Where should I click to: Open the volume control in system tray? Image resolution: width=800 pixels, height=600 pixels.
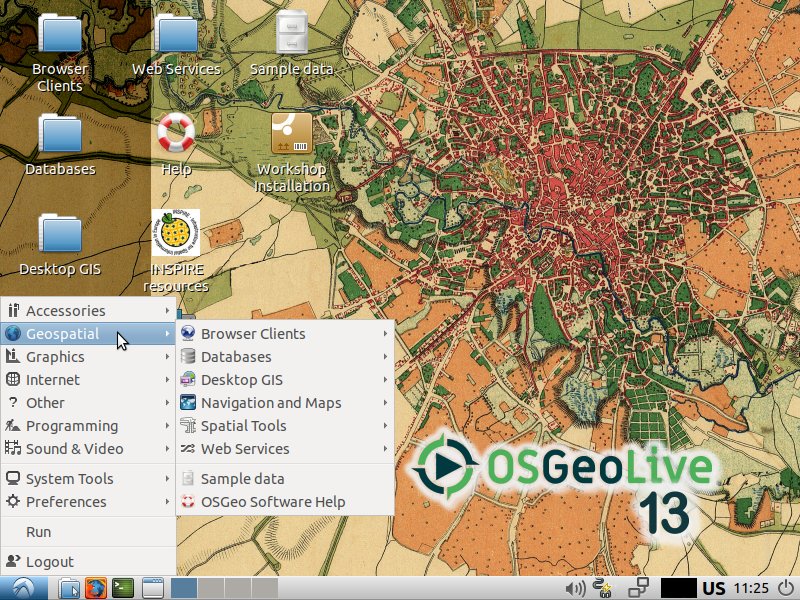[575, 588]
